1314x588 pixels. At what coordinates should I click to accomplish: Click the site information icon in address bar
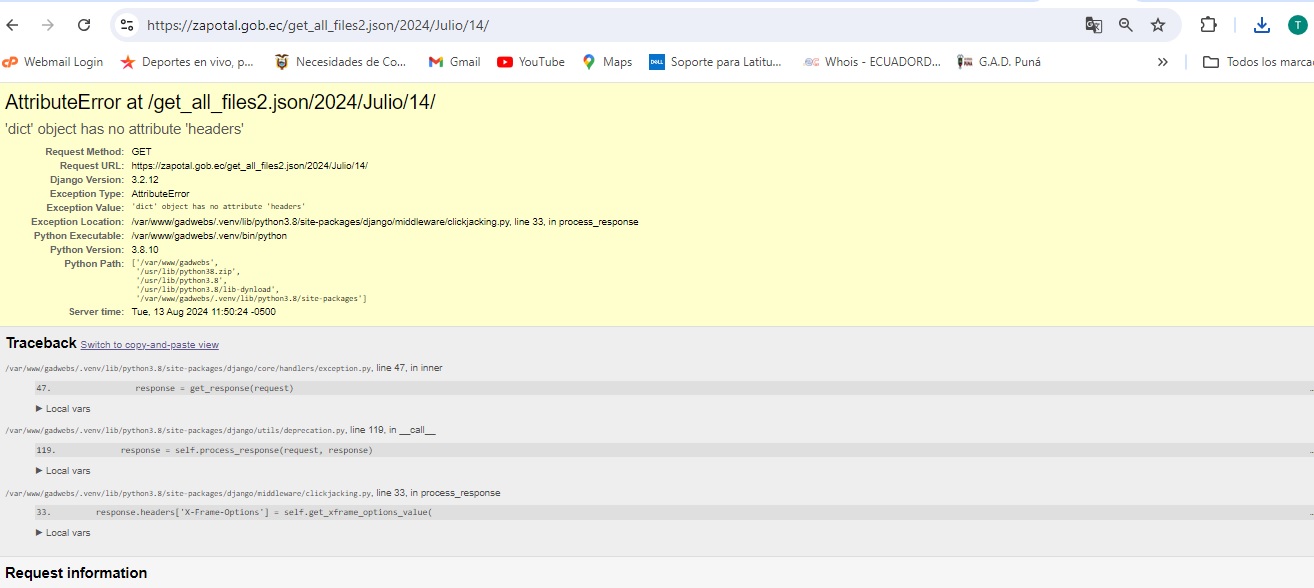(125, 25)
